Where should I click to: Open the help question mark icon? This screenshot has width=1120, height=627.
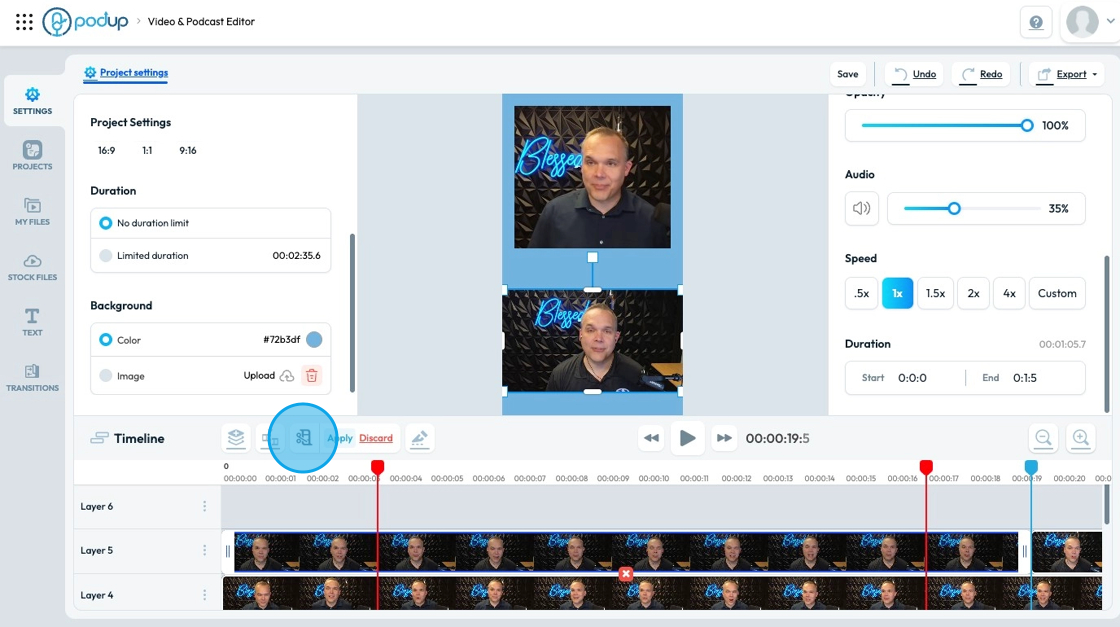(1036, 22)
